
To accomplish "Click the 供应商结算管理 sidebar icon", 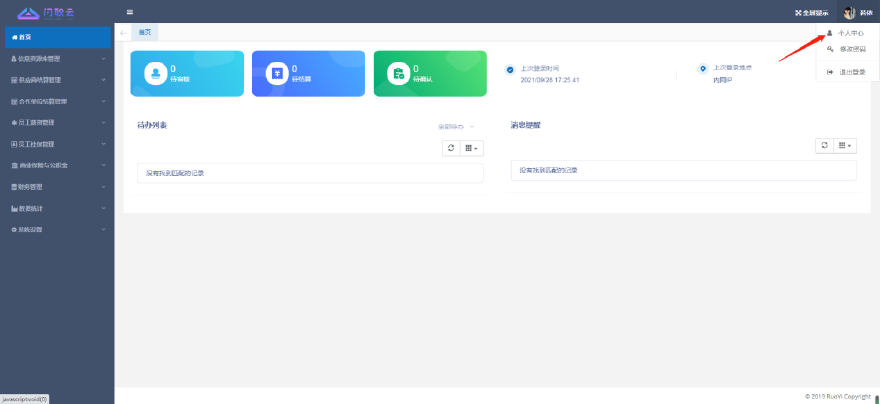I will (x=14, y=80).
